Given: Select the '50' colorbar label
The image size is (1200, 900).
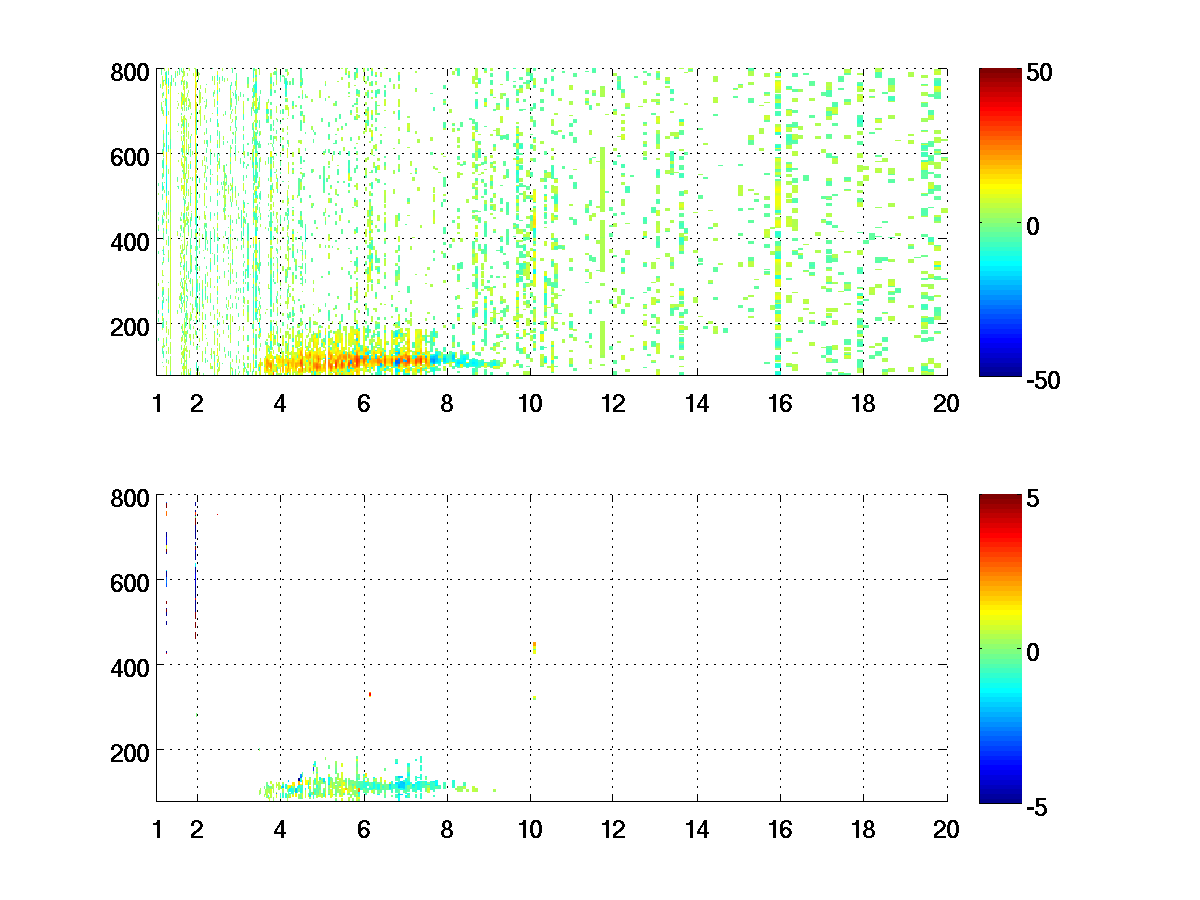Looking at the screenshot, I should (x=1039, y=73).
